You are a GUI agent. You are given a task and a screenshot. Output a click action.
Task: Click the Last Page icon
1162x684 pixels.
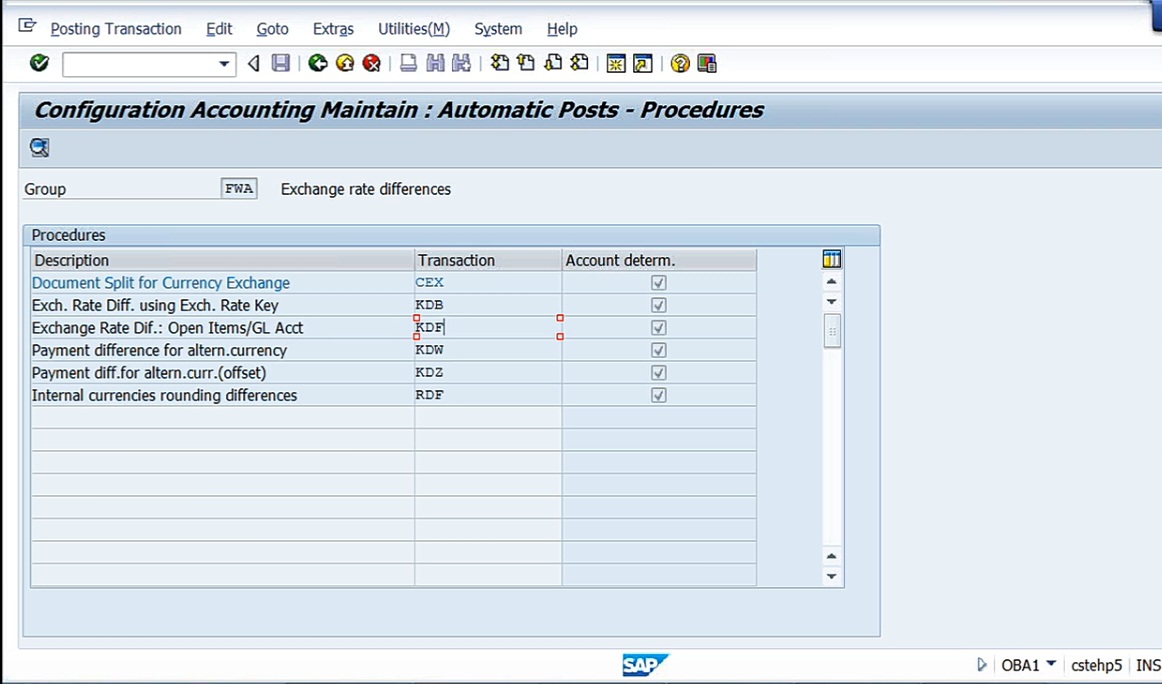point(580,64)
